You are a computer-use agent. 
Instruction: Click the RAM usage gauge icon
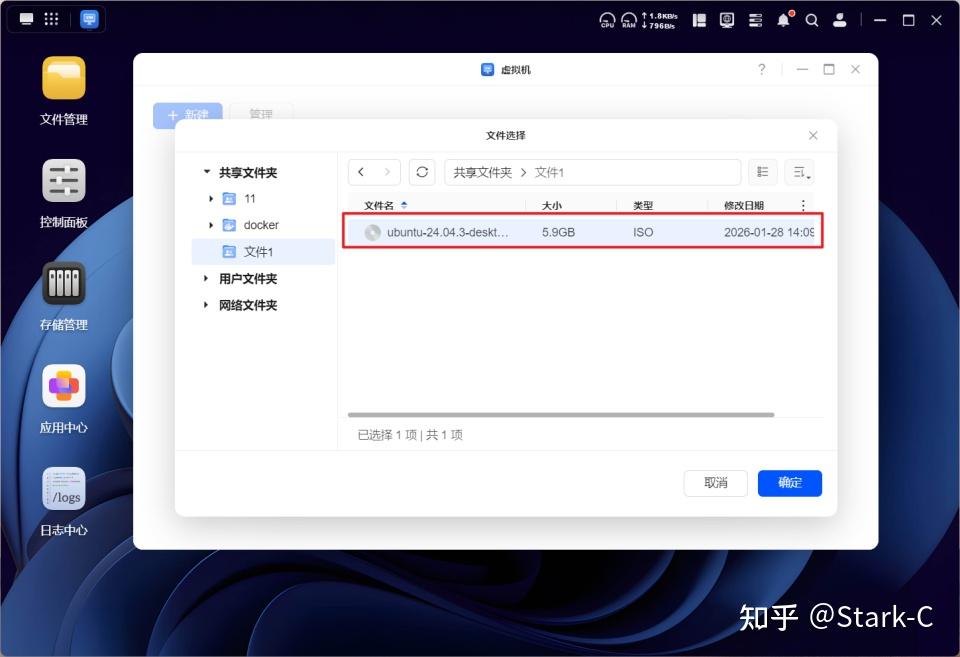click(x=629, y=20)
